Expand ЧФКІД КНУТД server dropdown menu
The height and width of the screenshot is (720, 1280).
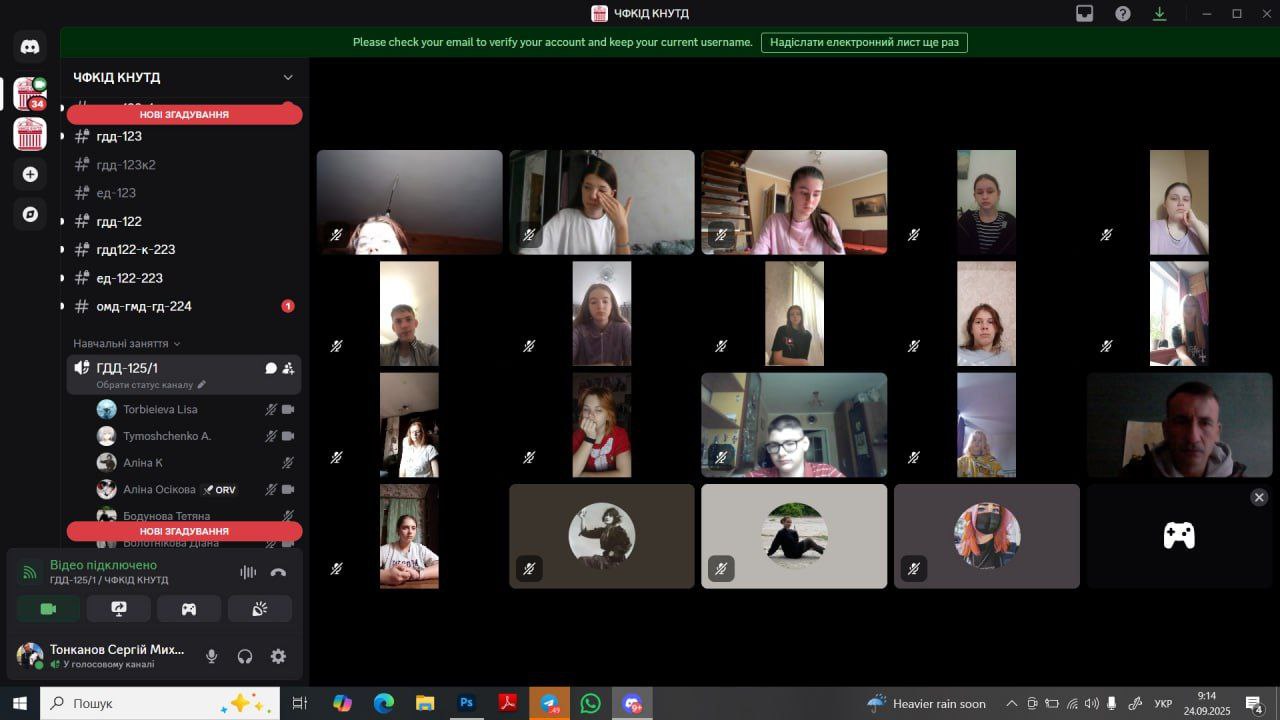click(288, 77)
